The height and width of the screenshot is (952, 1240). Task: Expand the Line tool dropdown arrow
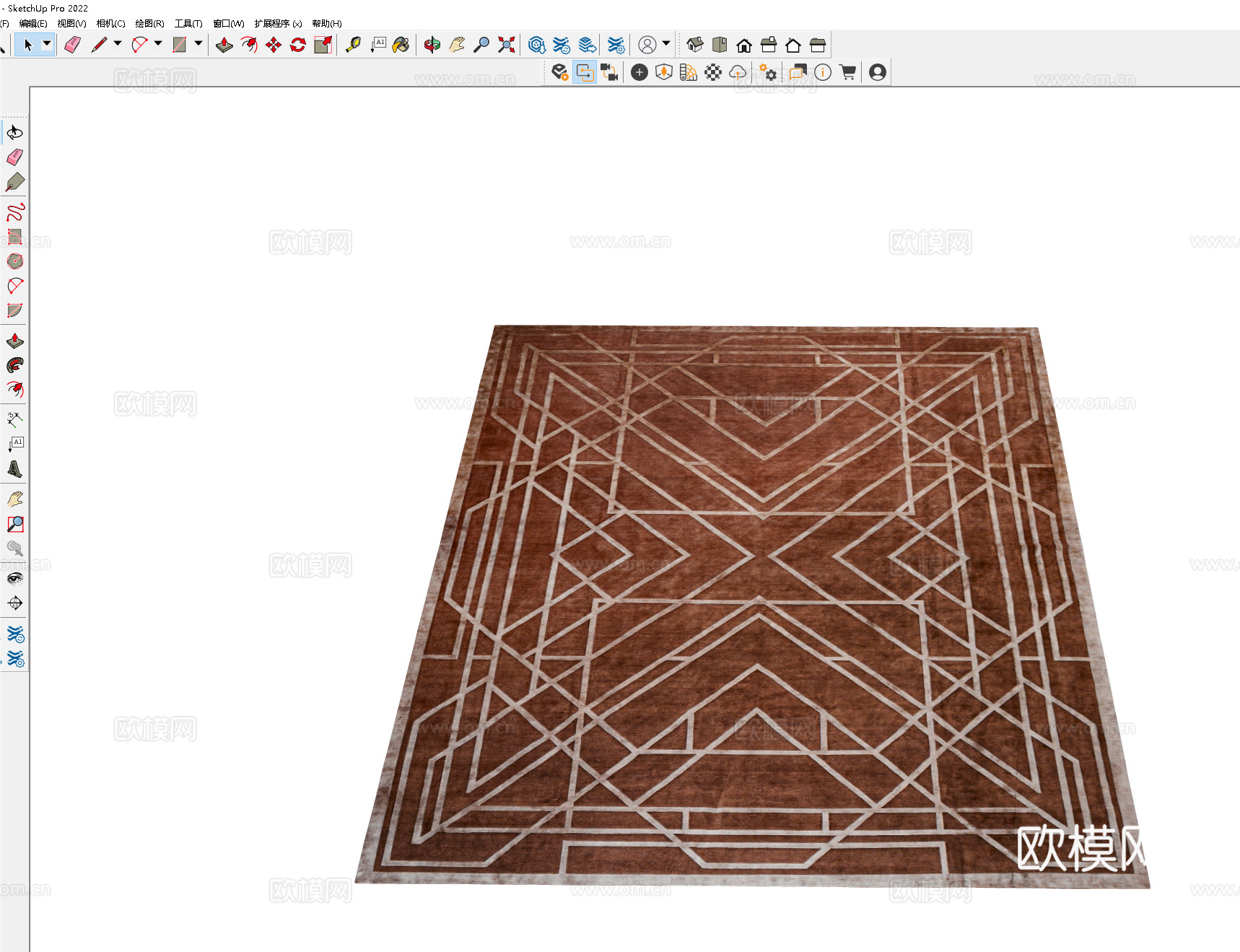118,44
